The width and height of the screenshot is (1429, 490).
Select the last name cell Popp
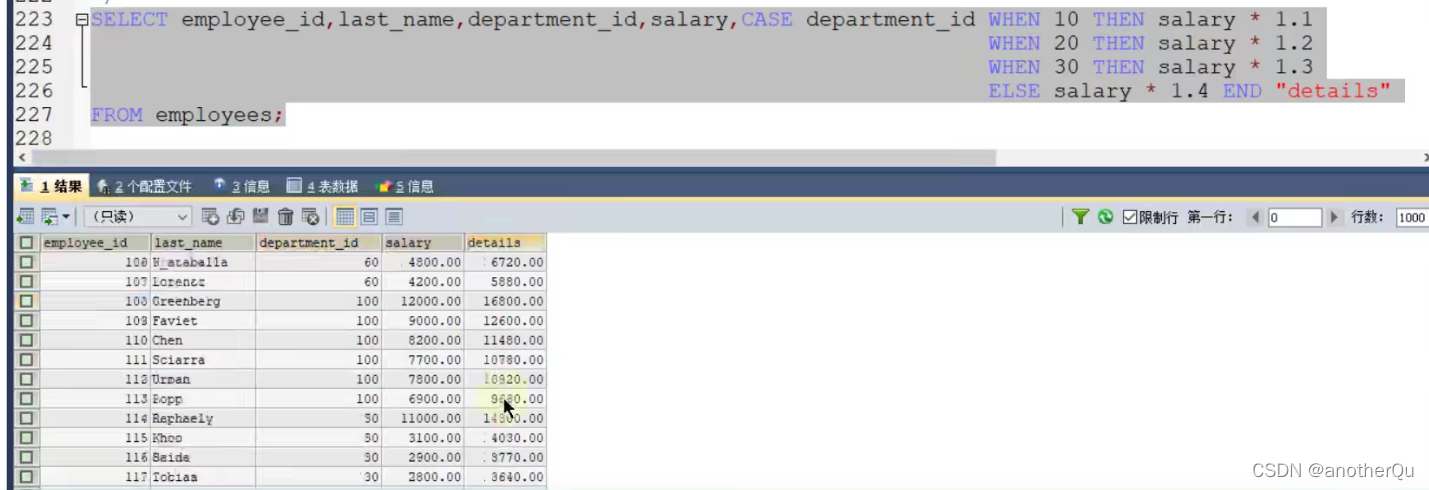pos(203,399)
